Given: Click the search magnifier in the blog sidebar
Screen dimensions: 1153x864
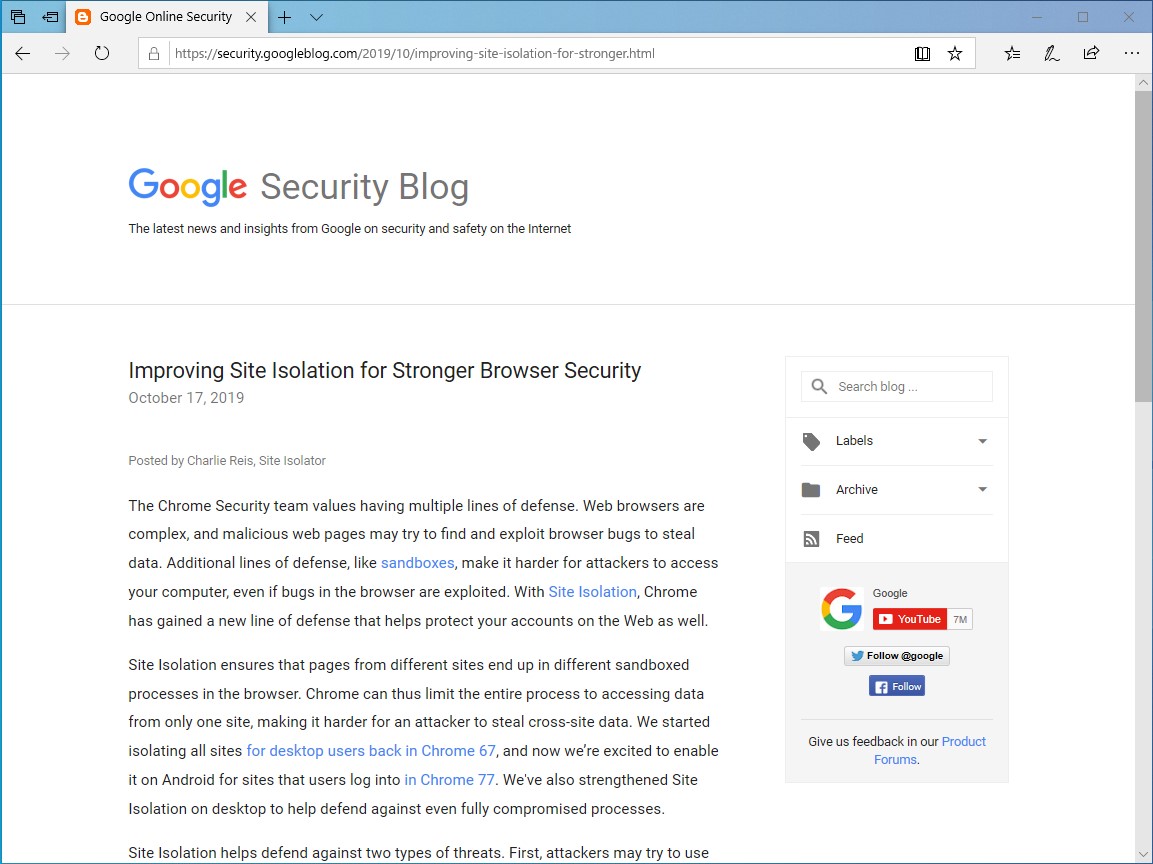Looking at the screenshot, I should click(x=818, y=386).
